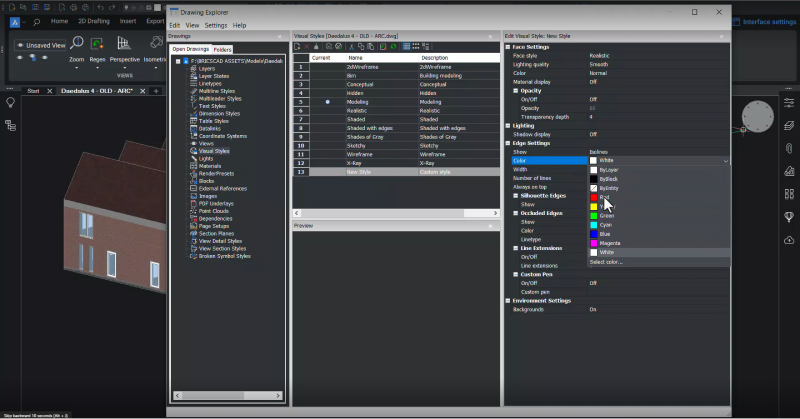
Task: Click the scissors Cut icon in Visual Styles toolbar
Action: [x=351, y=46]
